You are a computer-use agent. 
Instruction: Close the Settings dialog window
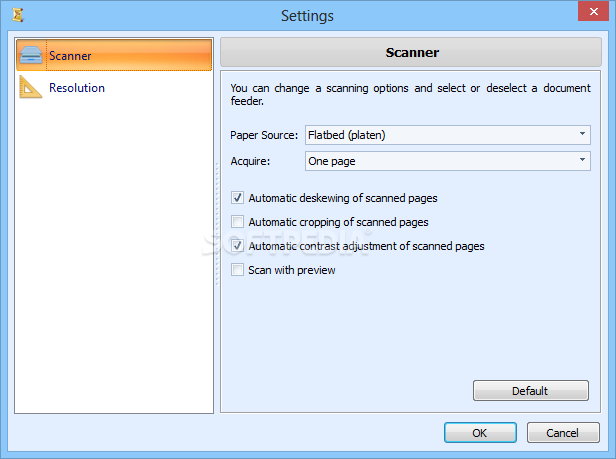click(x=593, y=11)
